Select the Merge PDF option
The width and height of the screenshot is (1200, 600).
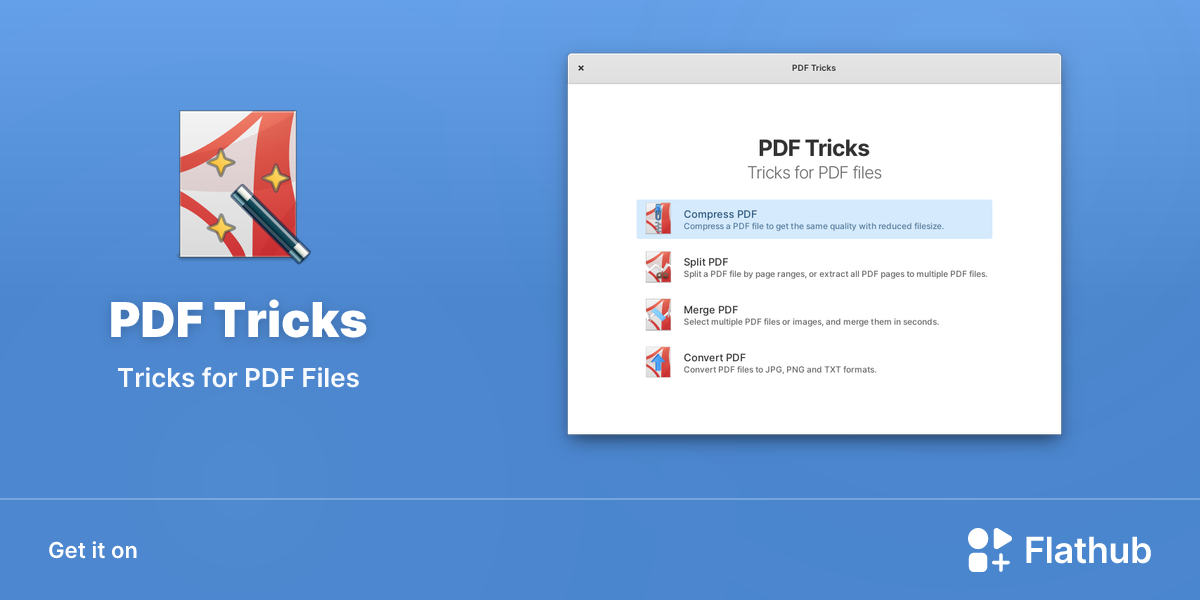814,315
